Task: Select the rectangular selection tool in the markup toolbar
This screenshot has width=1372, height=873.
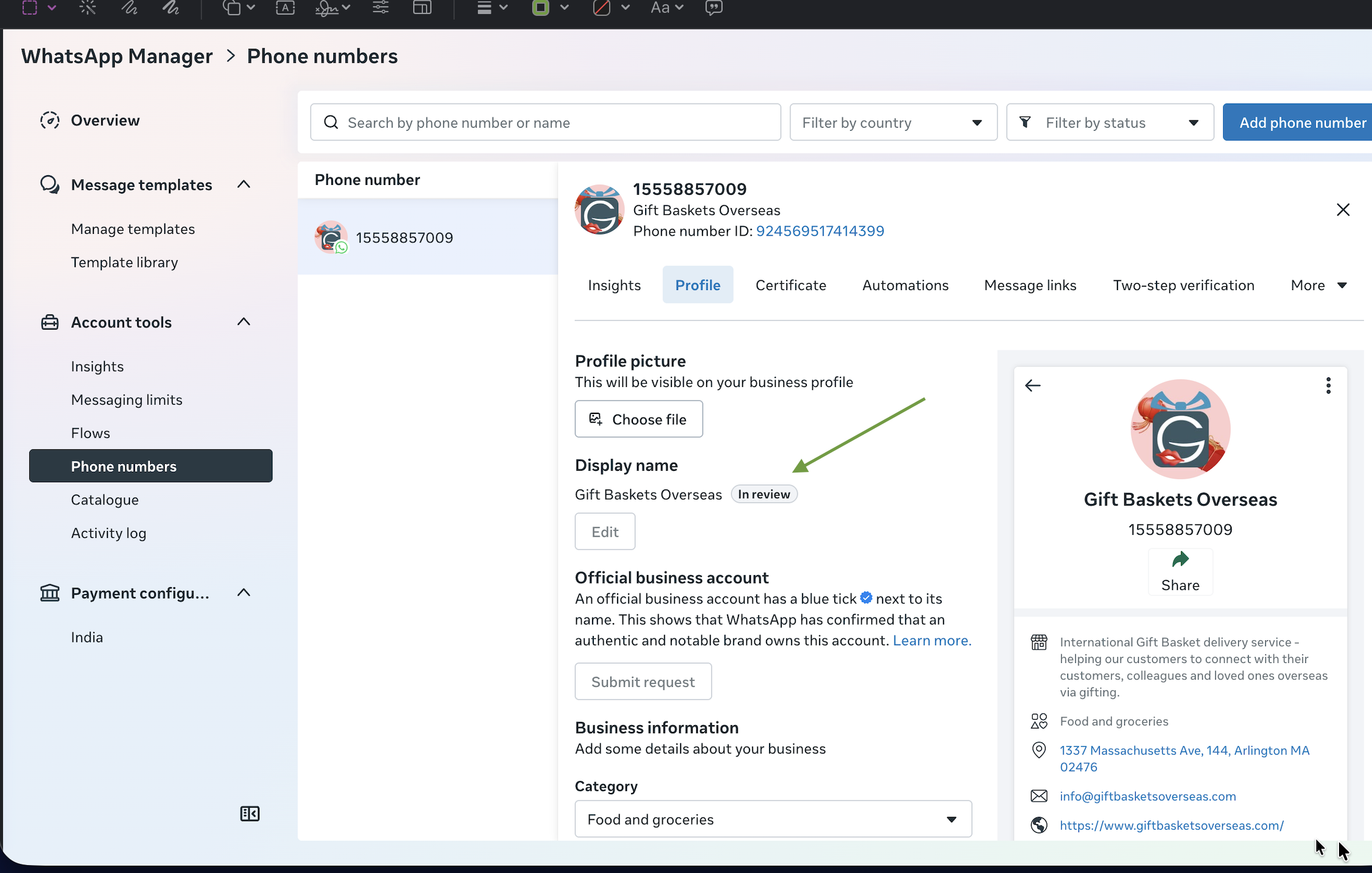Action: (30, 7)
